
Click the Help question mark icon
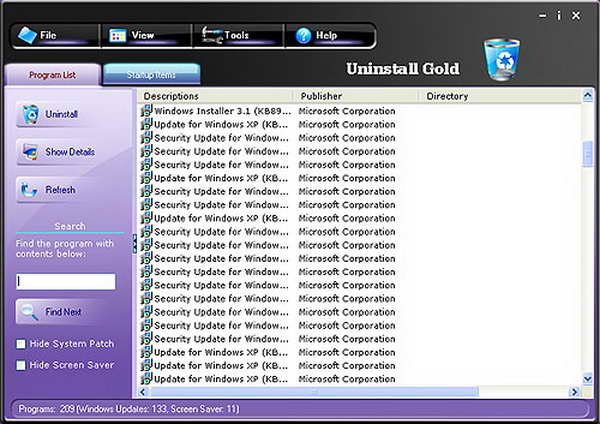[304, 36]
